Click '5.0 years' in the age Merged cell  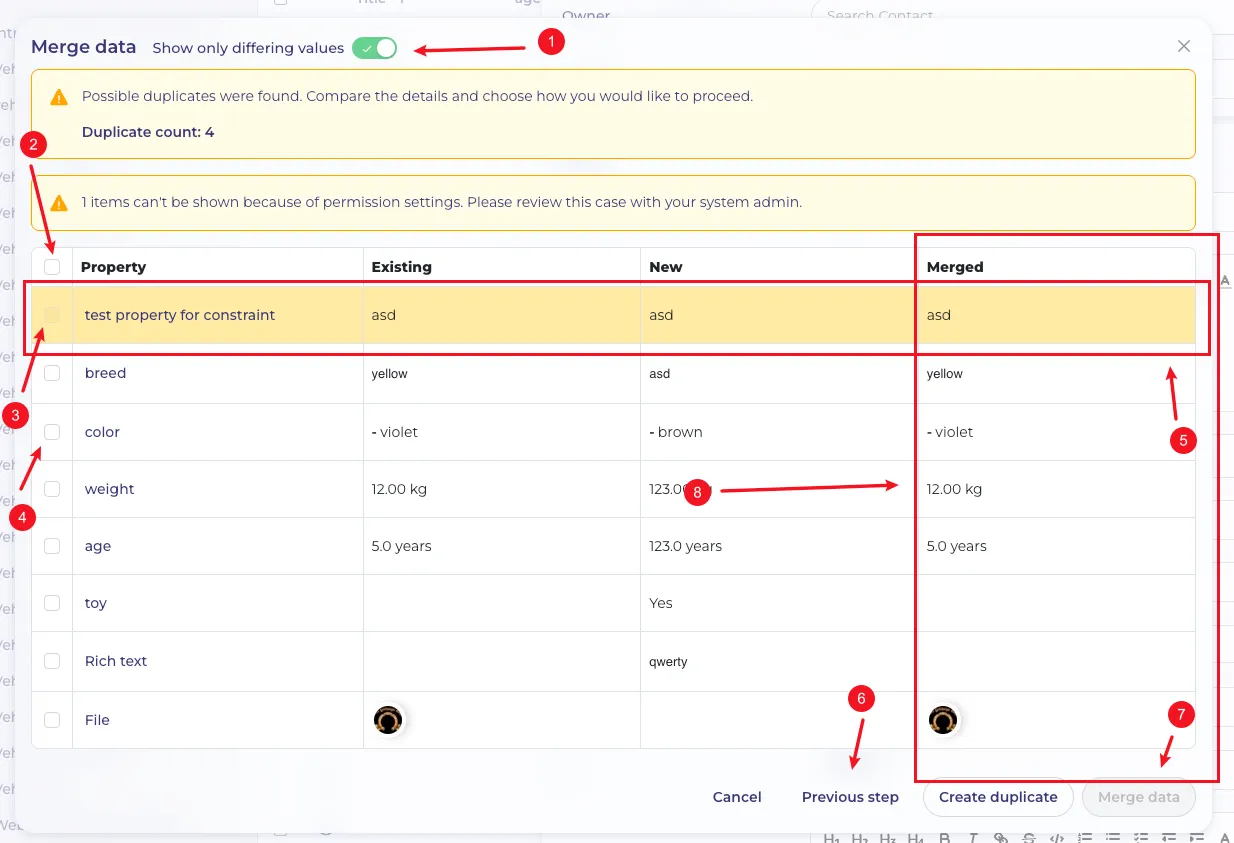pos(957,546)
